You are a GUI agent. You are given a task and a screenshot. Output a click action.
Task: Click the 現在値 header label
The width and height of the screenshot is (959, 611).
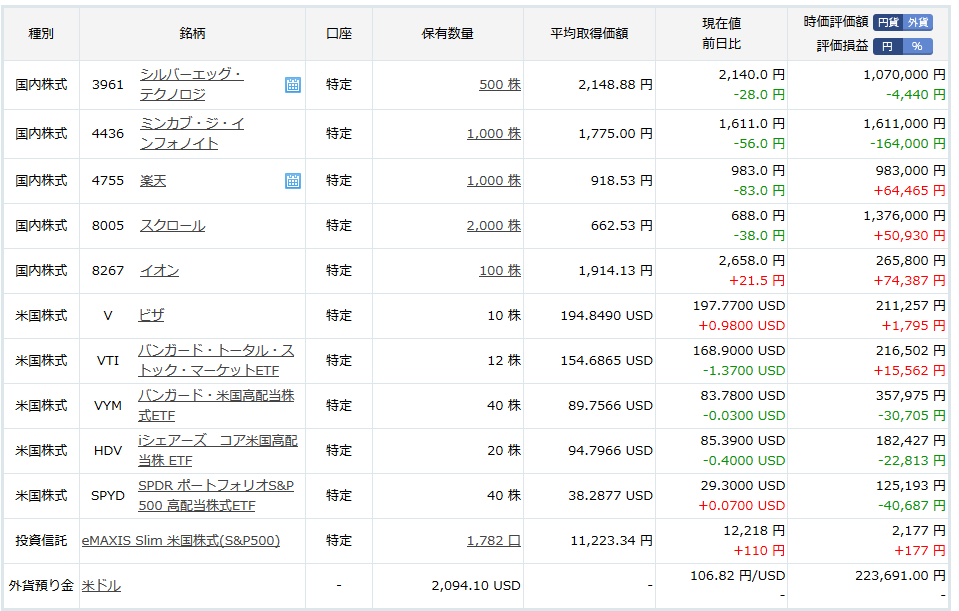tap(721, 24)
